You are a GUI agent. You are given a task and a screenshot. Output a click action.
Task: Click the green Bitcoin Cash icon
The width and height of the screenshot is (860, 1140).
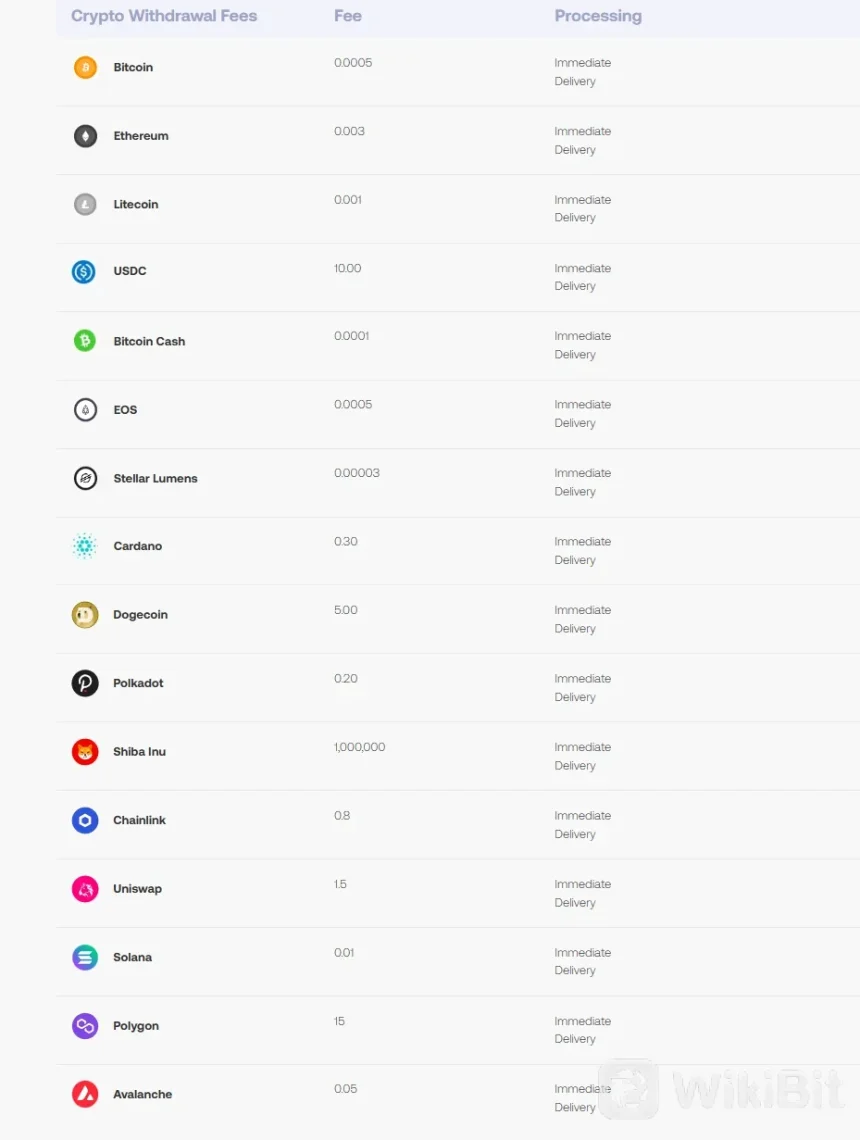85,341
